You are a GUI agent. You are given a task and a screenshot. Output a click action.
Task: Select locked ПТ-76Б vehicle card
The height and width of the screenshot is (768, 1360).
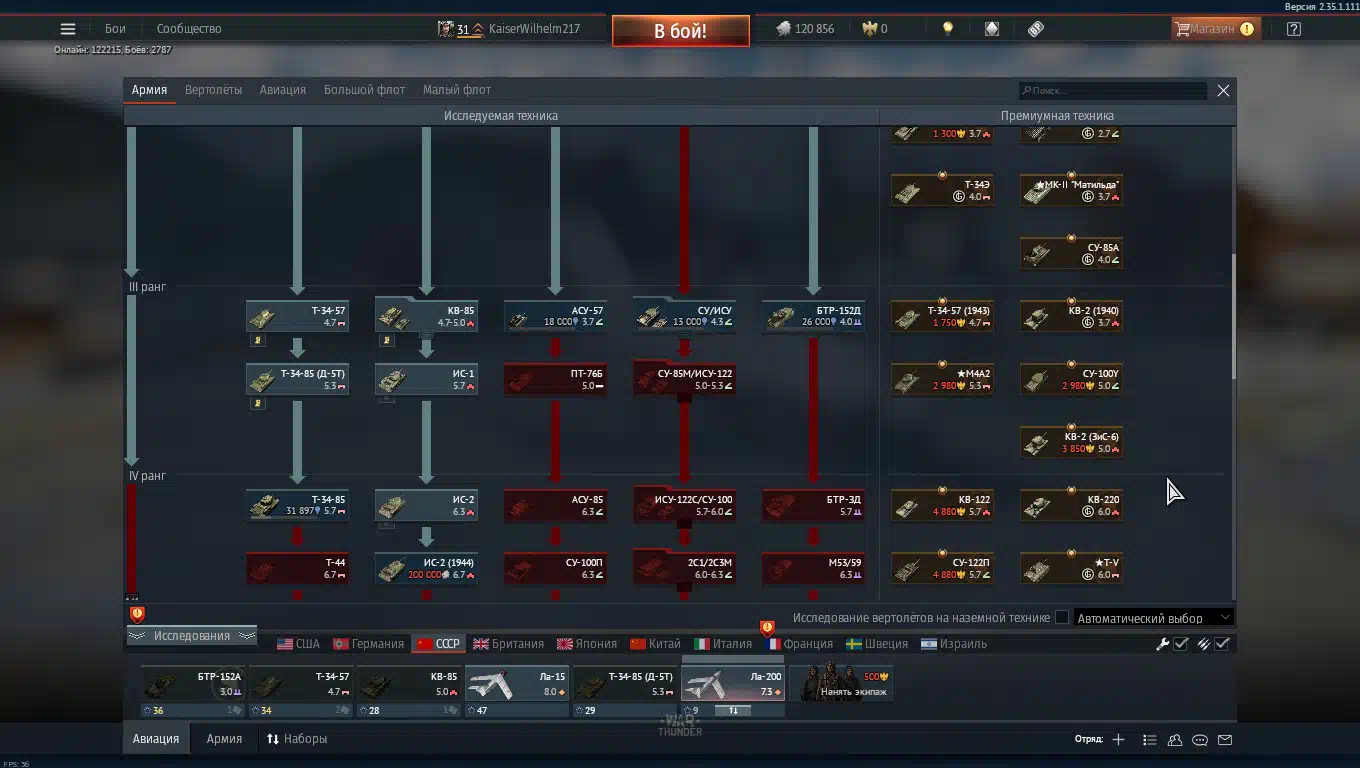(x=556, y=379)
